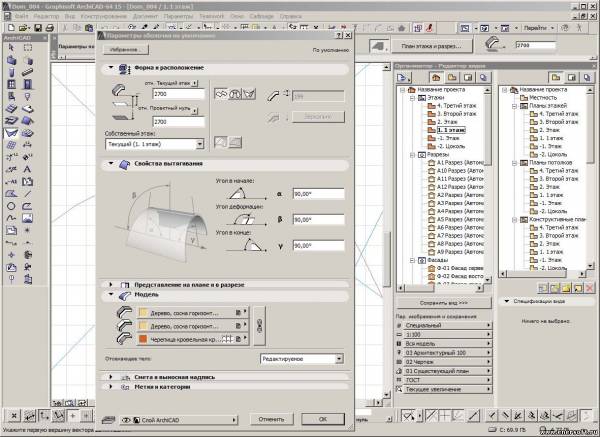600x437 pixels.
Task: Select the Curtain Wall tool in toolbox
Action: 11,145
